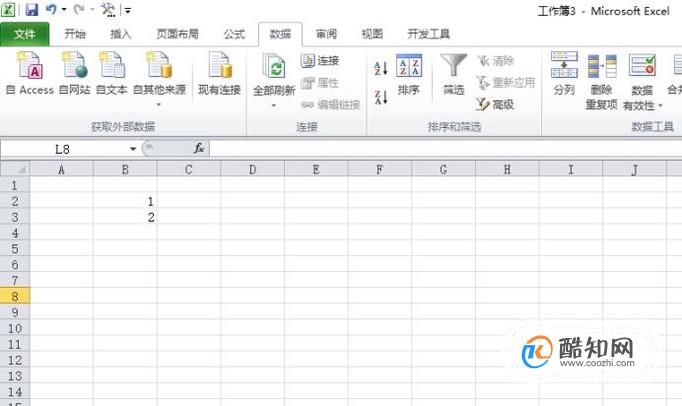Screen dimensions: 682x406
Task: Select column A header
Action: pos(61,169)
